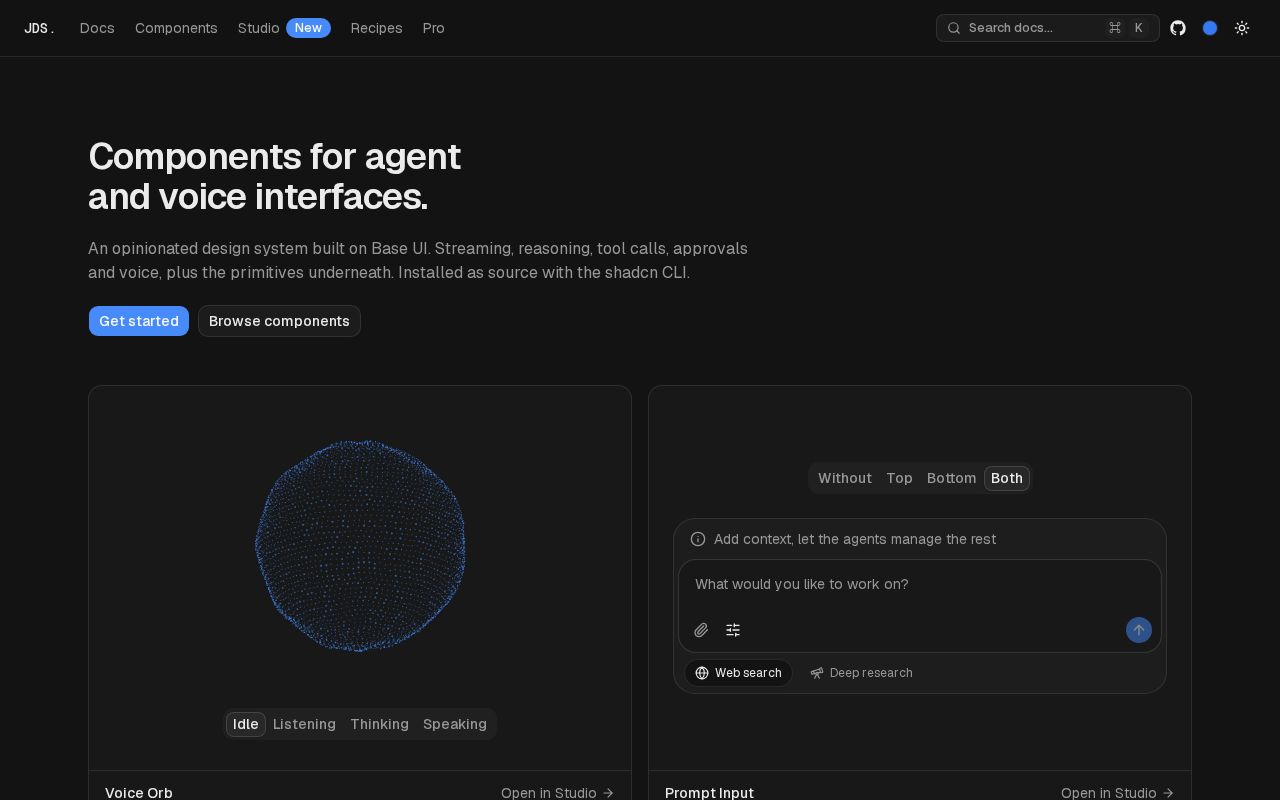The height and width of the screenshot is (800, 1280).
Task: Focus the Search docs field
Action: pos(1048,28)
